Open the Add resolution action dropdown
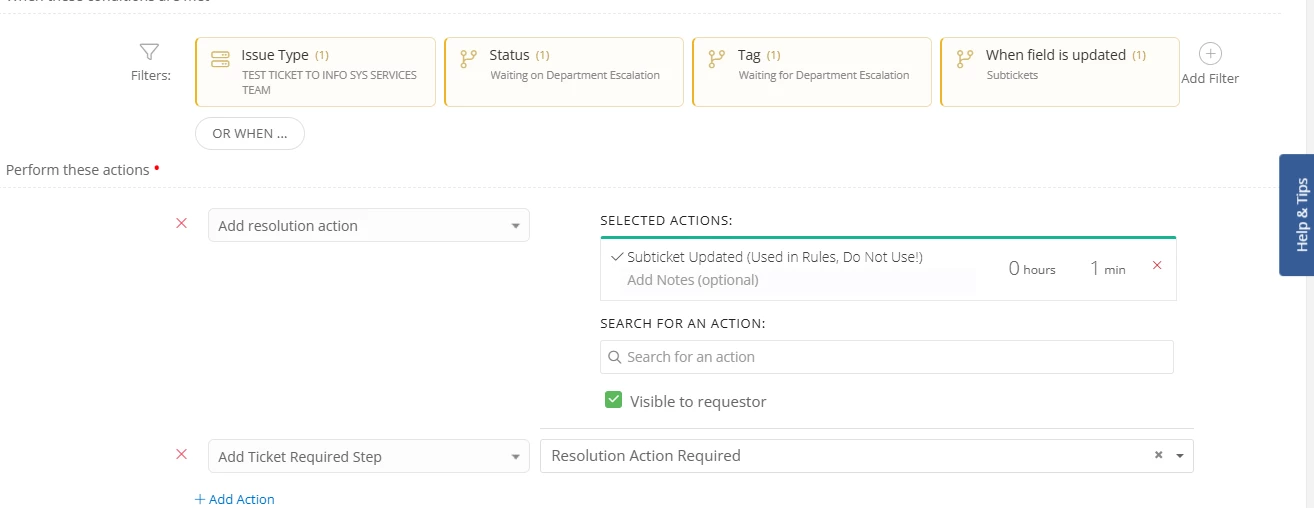The image size is (1314, 508). 368,226
